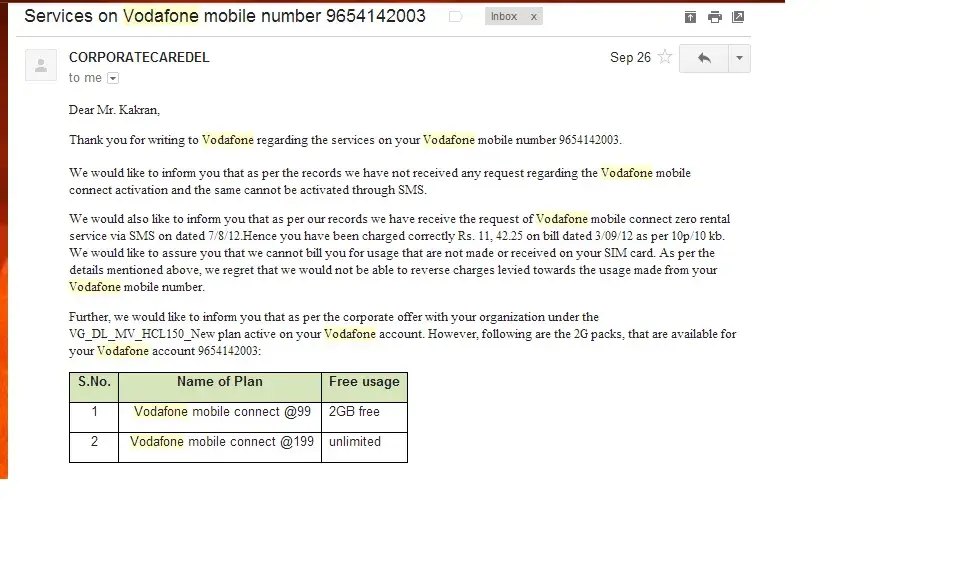Expand recipient details next to 'to me'
Viewport: 976px width, 566px height.
(113, 78)
